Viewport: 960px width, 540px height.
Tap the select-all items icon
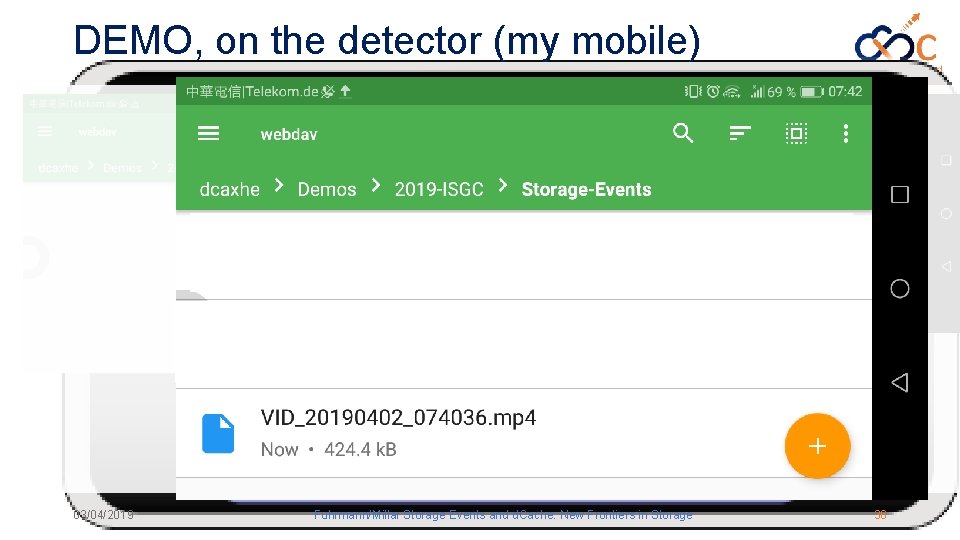tap(796, 133)
